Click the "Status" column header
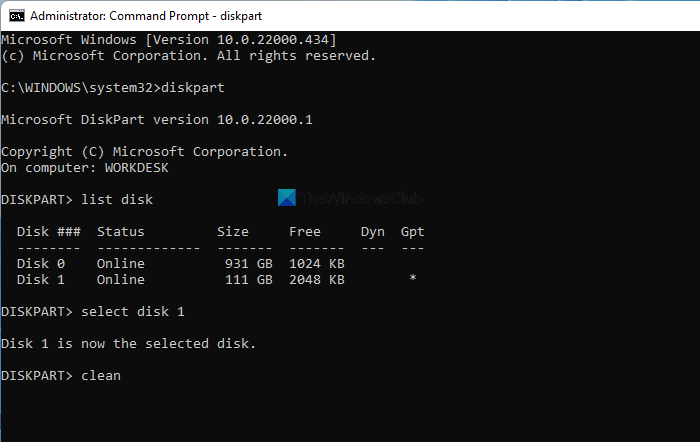 121,232
